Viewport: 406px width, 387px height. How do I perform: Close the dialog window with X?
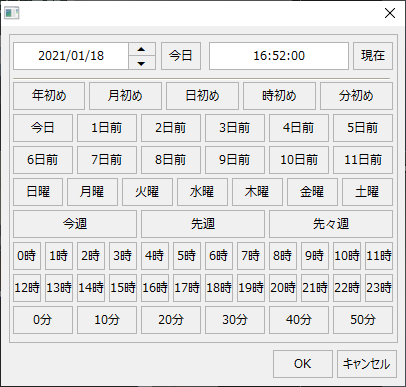(390, 13)
